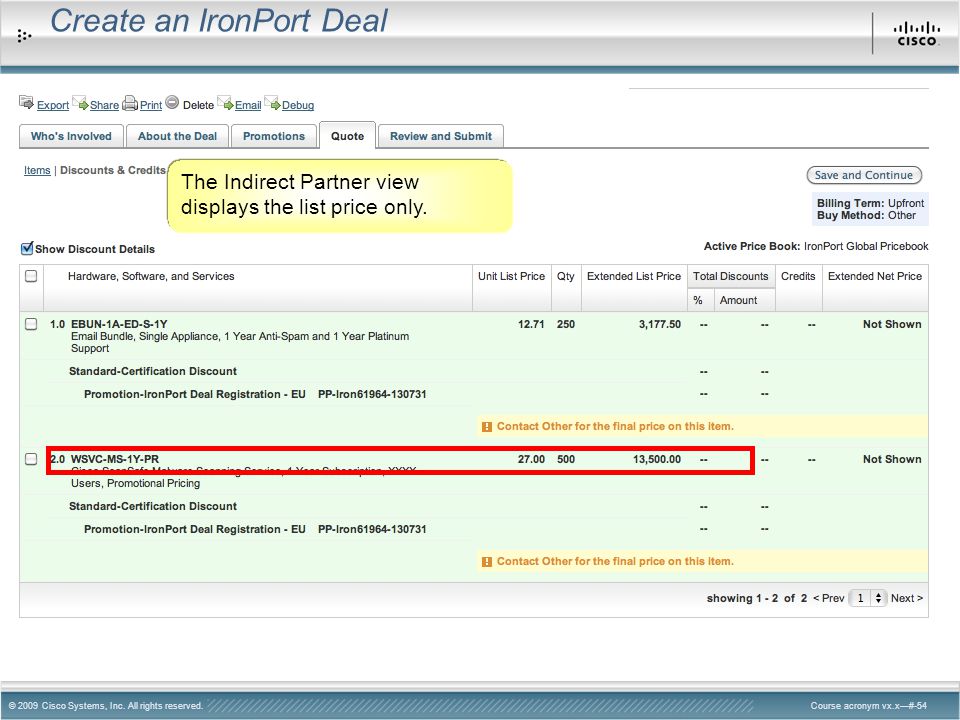The width and height of the screenshot is (960, 720).
Task: Click the Debug envelope icon
Action: click(x=272, y=102)
